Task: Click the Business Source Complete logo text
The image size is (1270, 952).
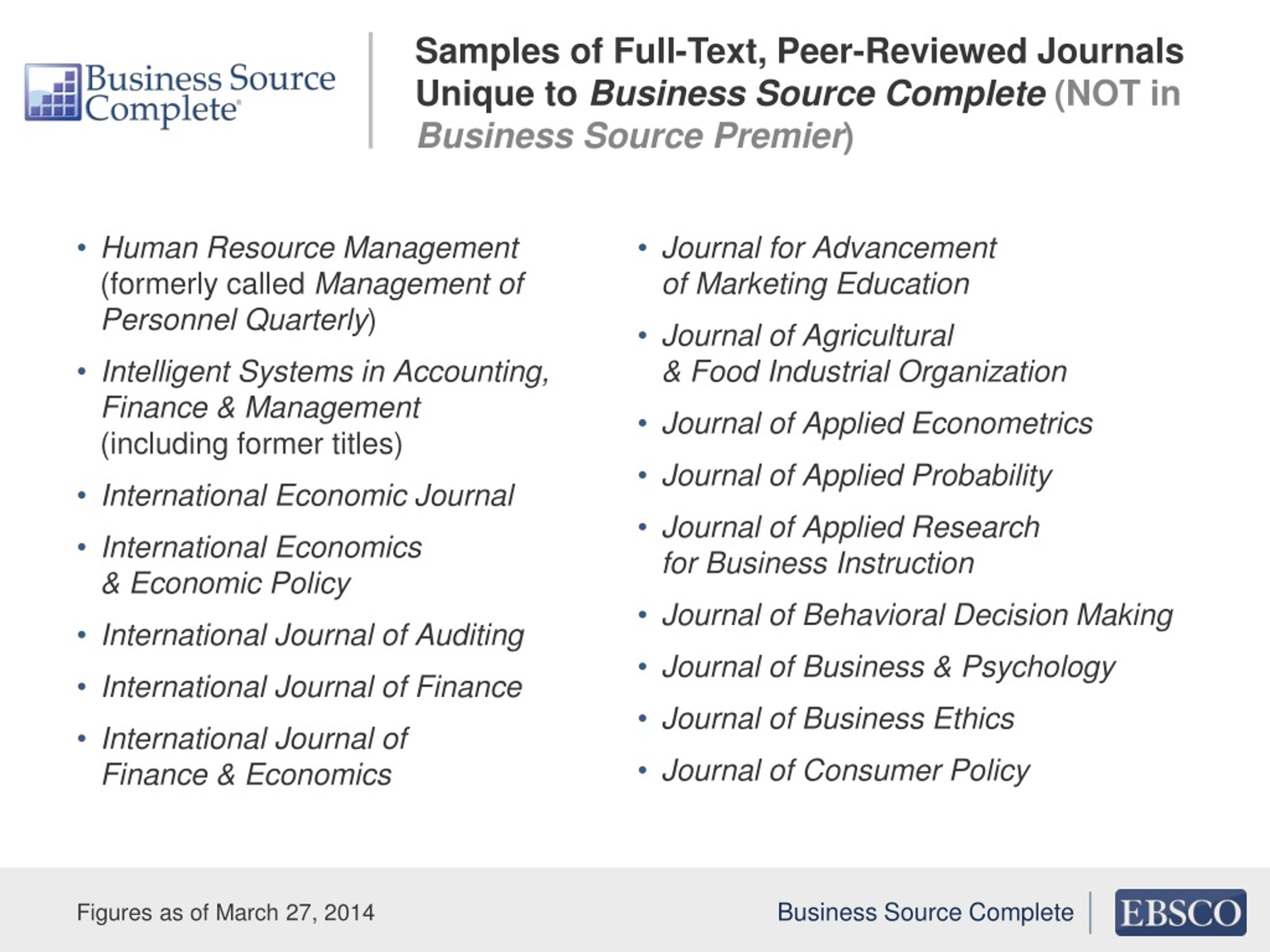Action: [209, 93]
